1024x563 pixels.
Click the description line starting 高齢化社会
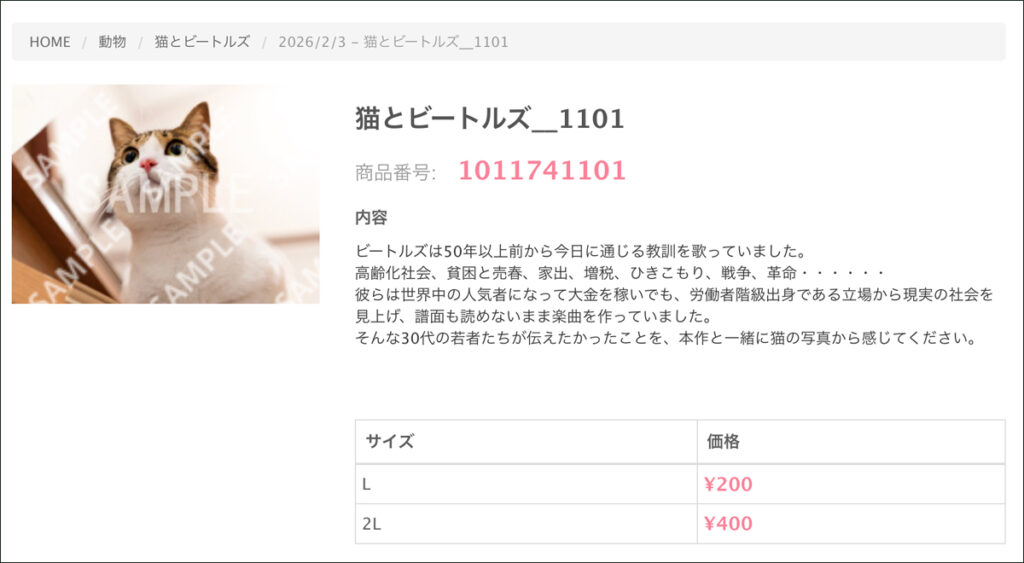coord(620,273)
